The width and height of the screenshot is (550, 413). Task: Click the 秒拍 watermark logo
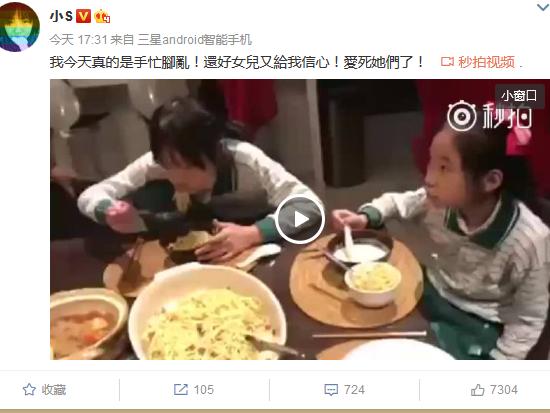coord(490,116)
